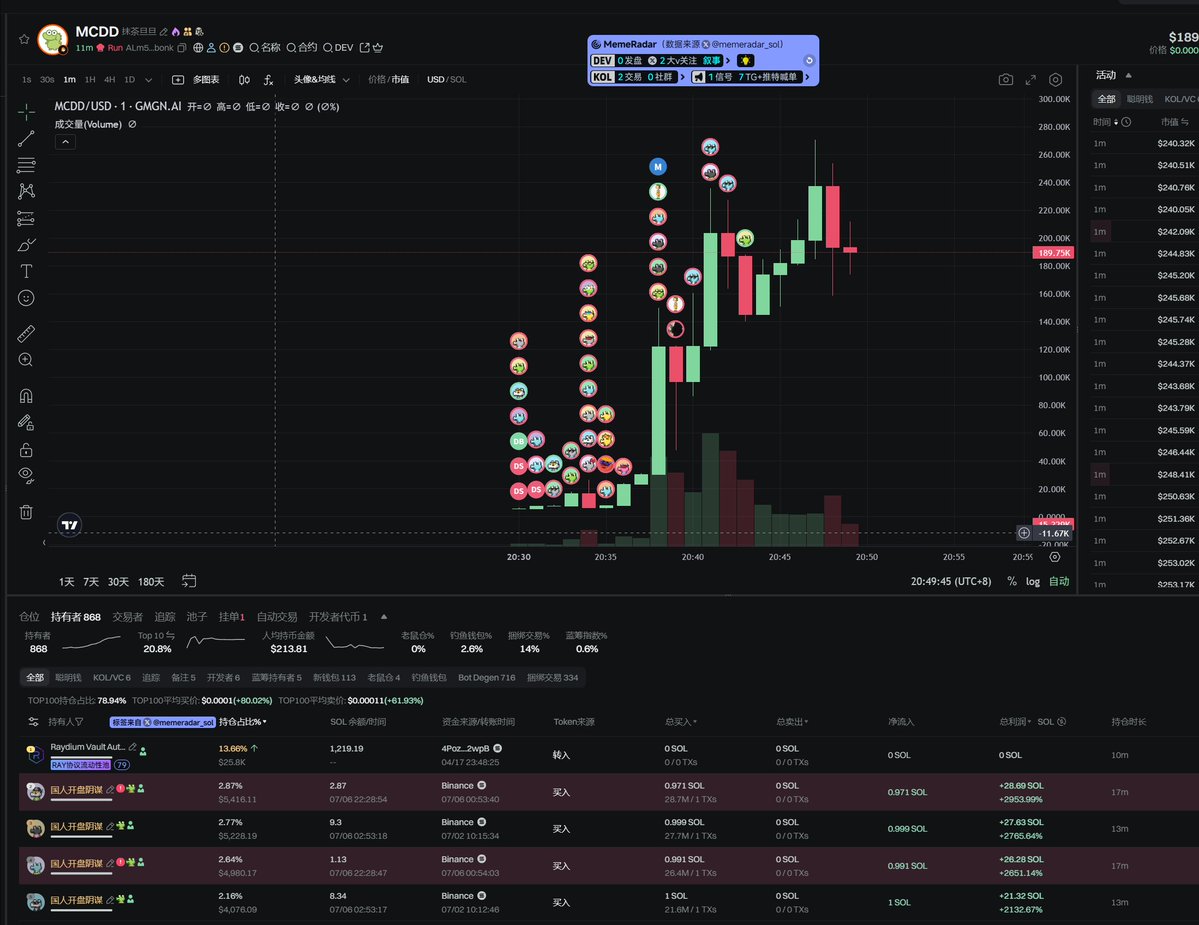Viewport: 1199px width, 925px height.
Task: Toggle the magnet snap mode
Action: point(26,395)
